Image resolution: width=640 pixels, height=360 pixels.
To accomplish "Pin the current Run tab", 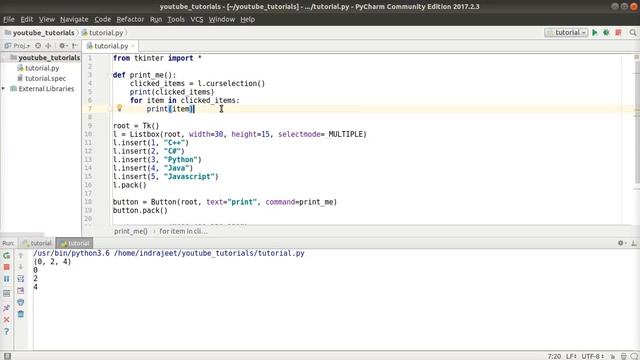I will click(x=7, y=308).
